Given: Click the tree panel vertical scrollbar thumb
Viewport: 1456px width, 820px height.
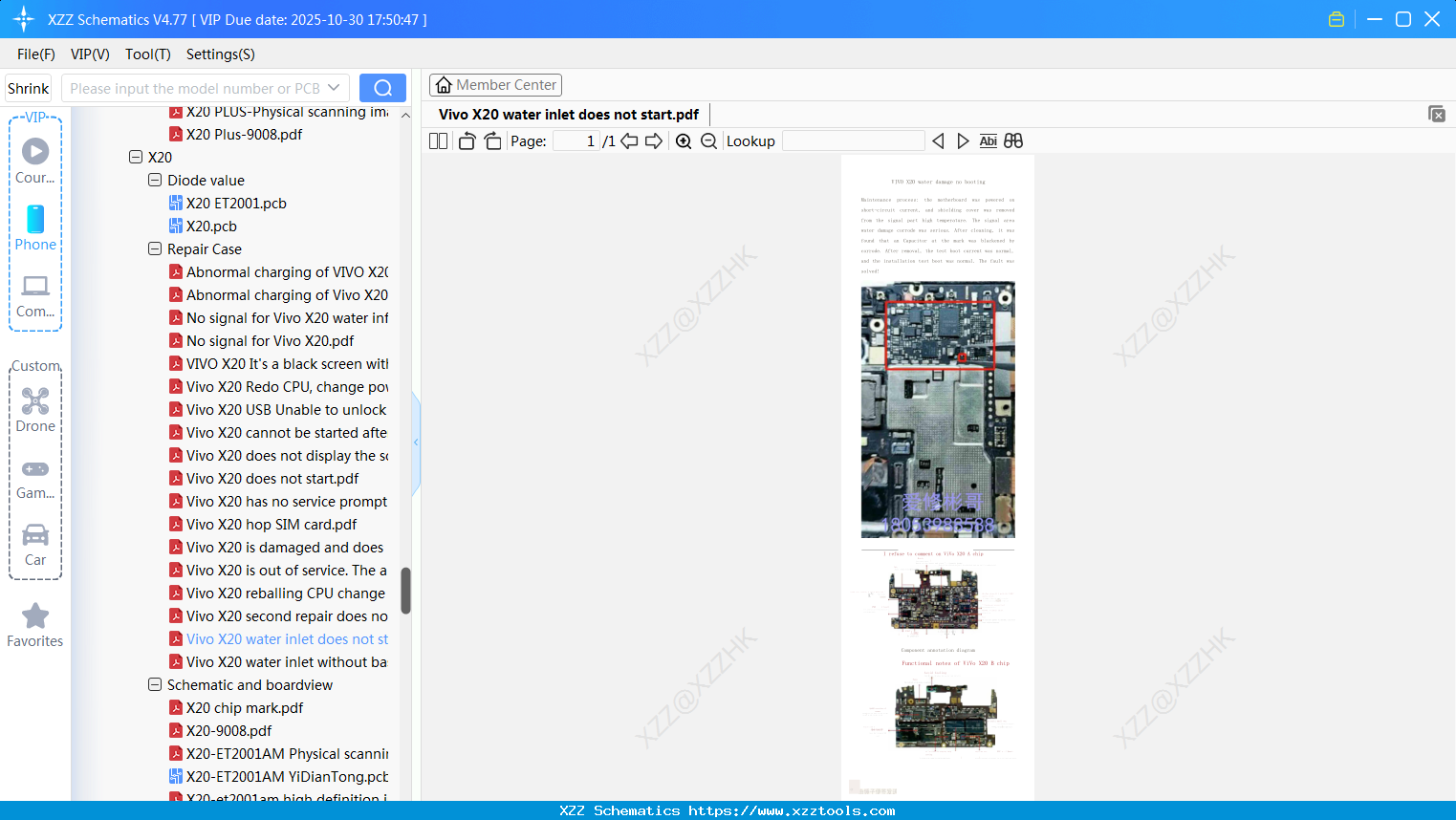Looking at the screenshot, I should coord(405,591).
